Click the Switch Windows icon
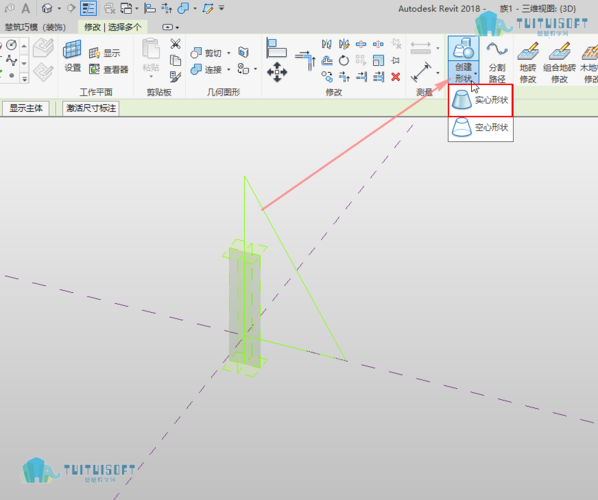 [x=126, y=8]
